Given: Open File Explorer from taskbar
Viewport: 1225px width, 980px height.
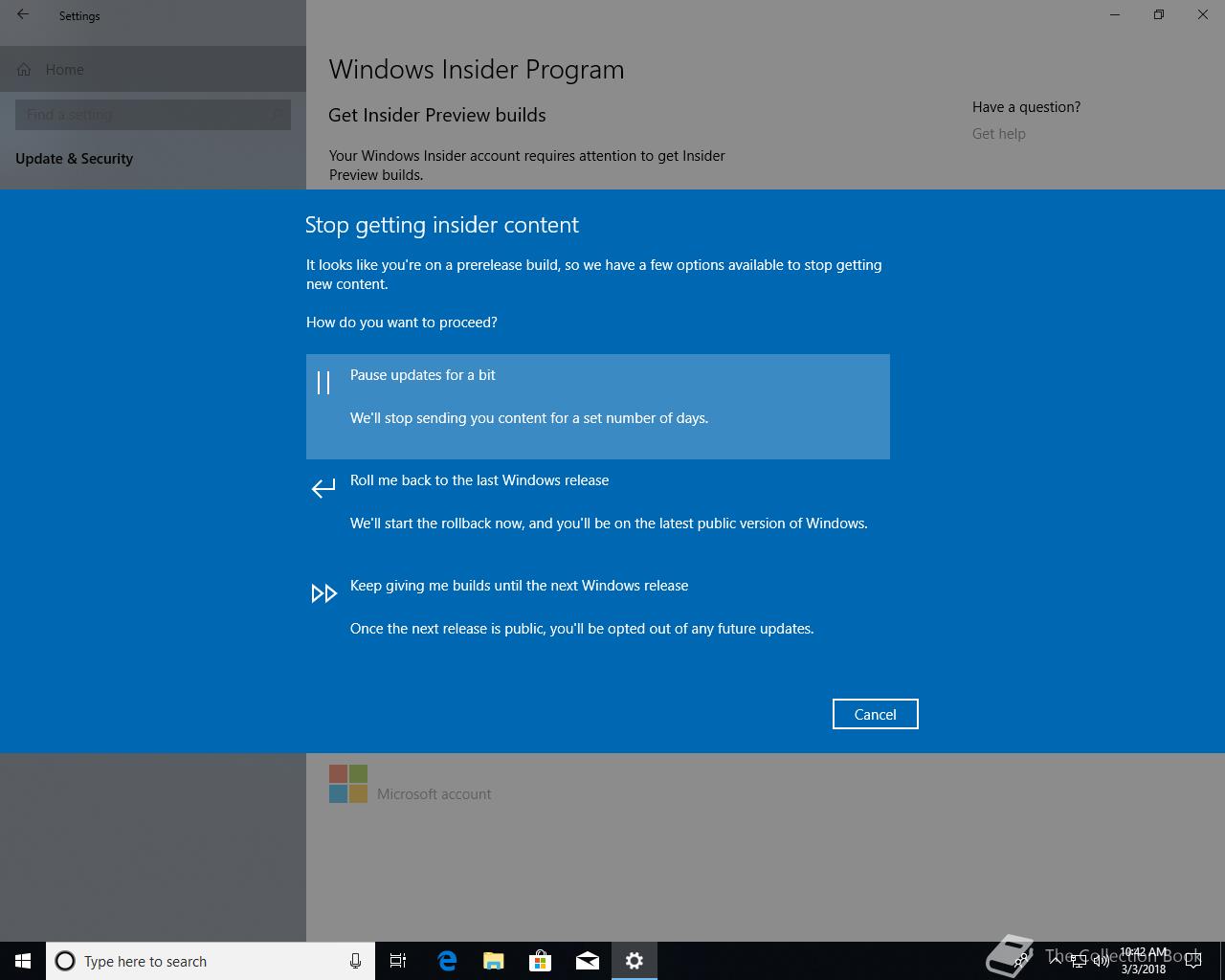Looking at the screenshot, I should point(494,961).
